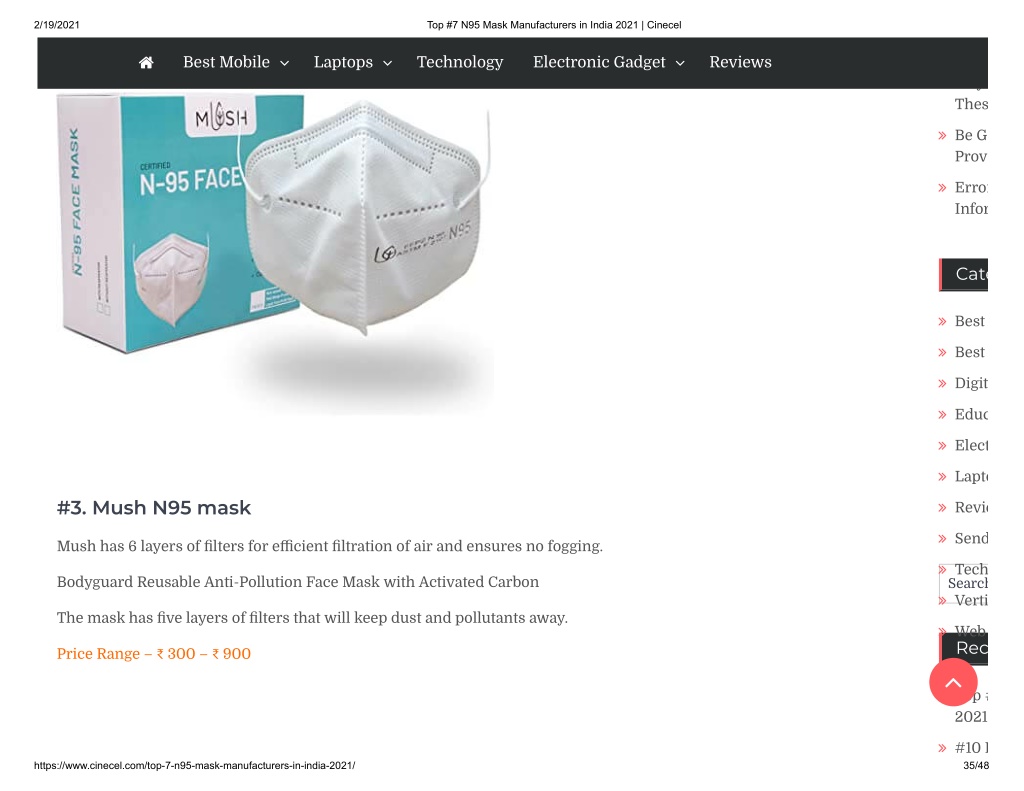This screenshot has height=791, width=1024.
Task: Open the home icon in navigation bar
Action: pos(146,62)
